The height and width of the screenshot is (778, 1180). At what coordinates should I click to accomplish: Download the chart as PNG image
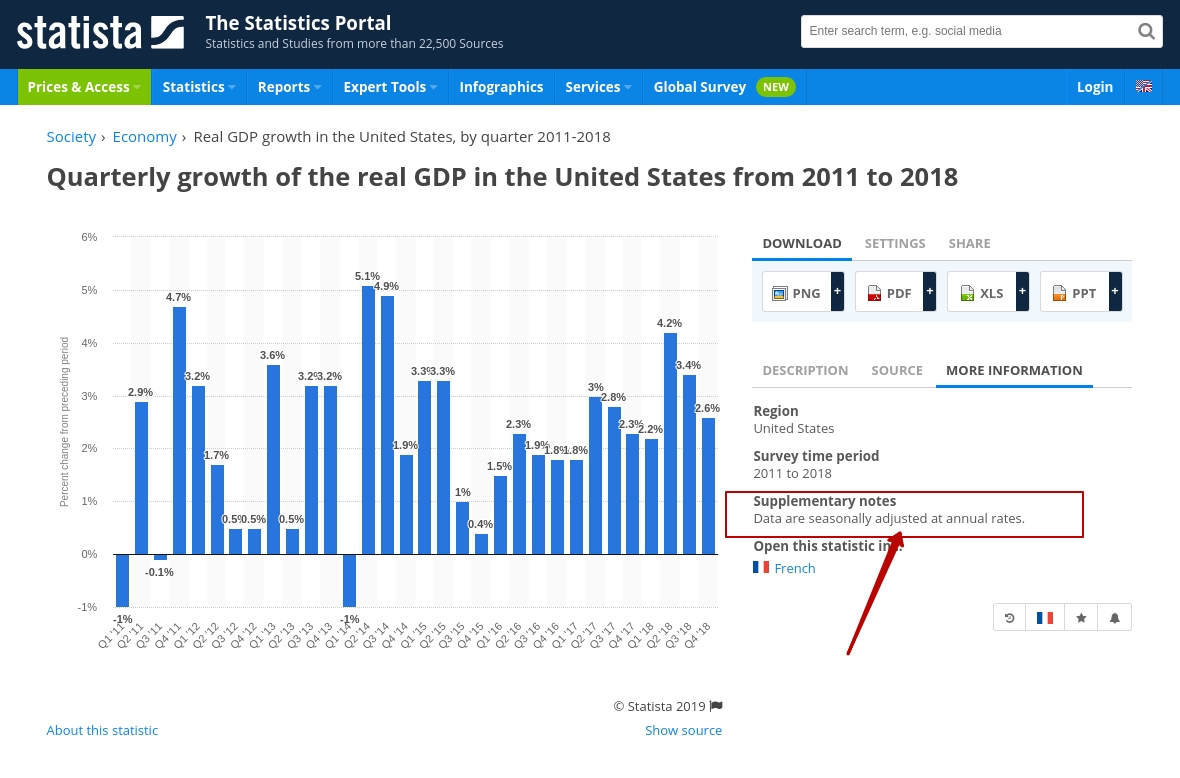click(x=796, y=293)
